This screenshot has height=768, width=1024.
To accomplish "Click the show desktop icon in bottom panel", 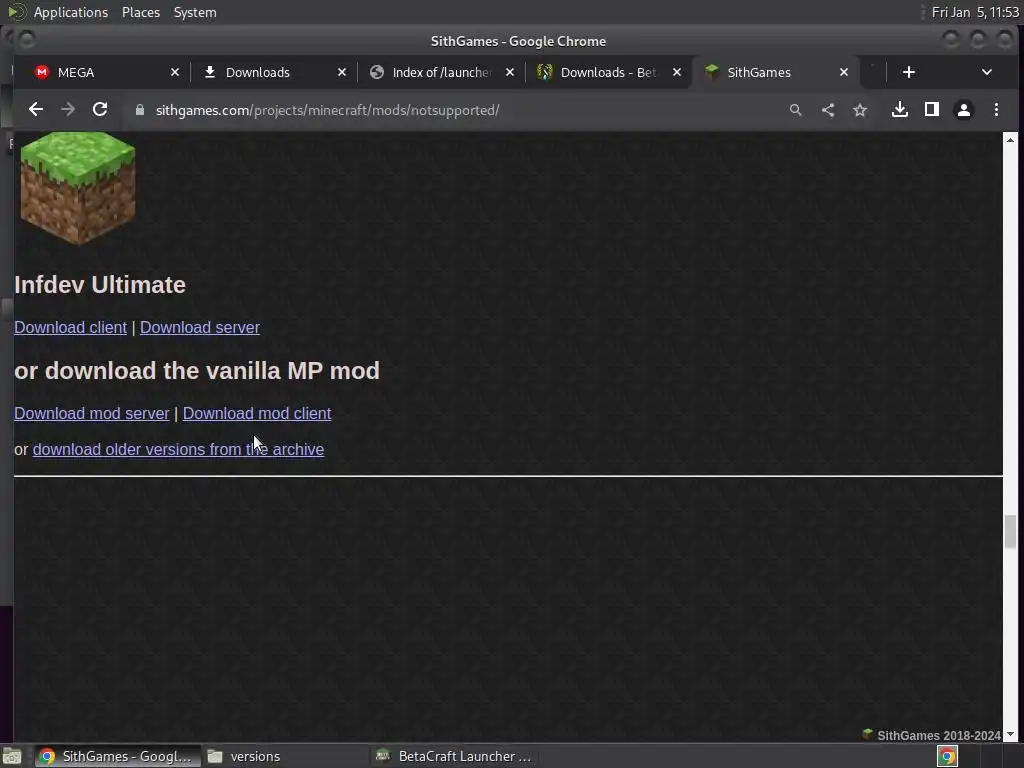I will tap(12, 756).
